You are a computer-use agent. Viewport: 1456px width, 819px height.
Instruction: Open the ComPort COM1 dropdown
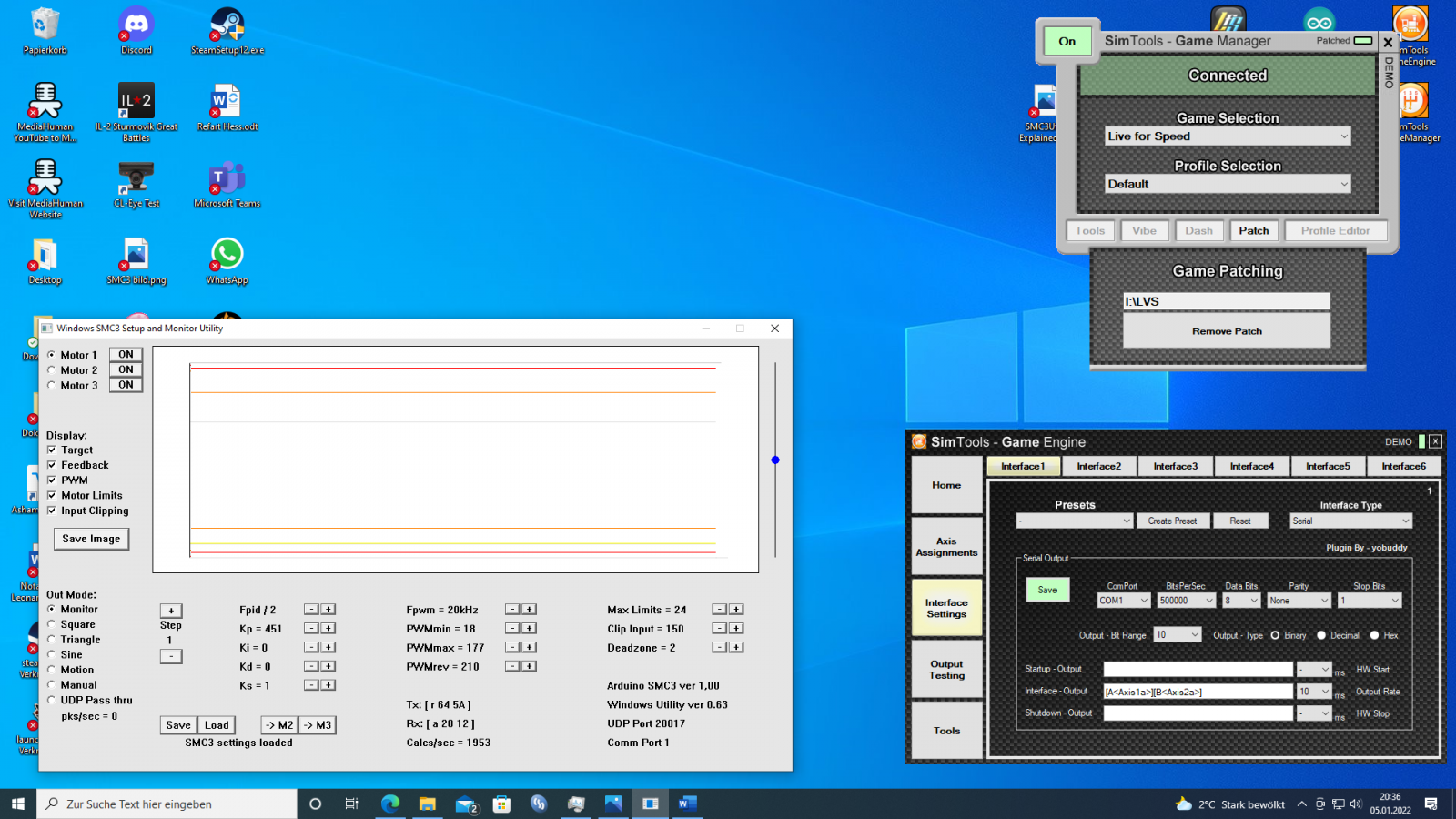point(1124,601)
